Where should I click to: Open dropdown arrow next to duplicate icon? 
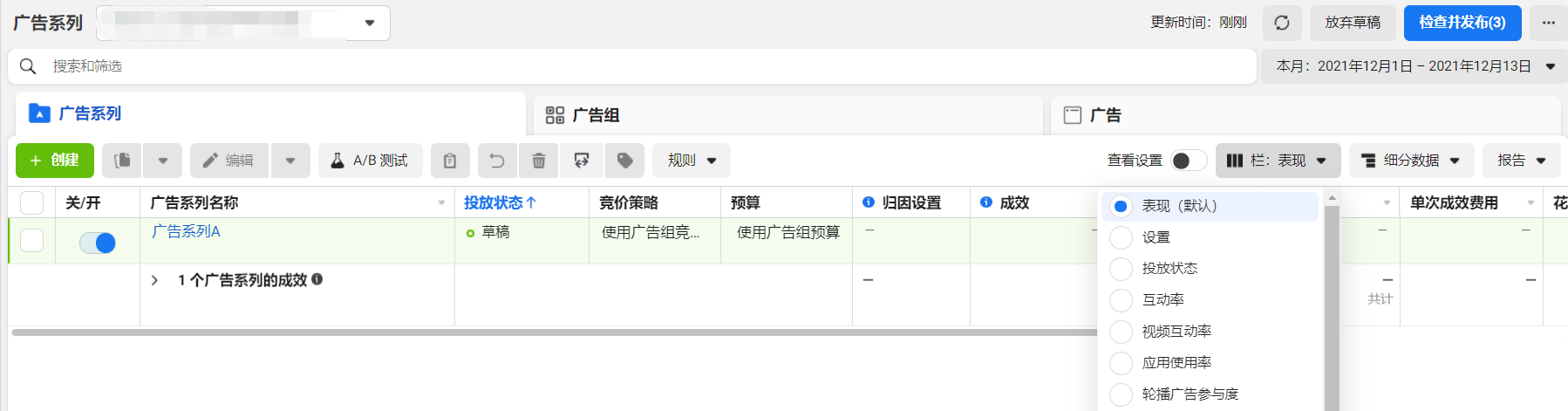pos(163,161)
